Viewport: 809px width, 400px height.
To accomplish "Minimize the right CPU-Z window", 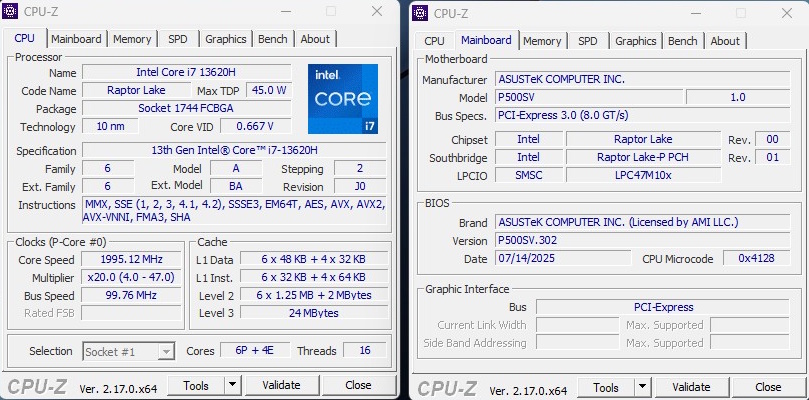I will pyautogui.click(x=695, y=13).
